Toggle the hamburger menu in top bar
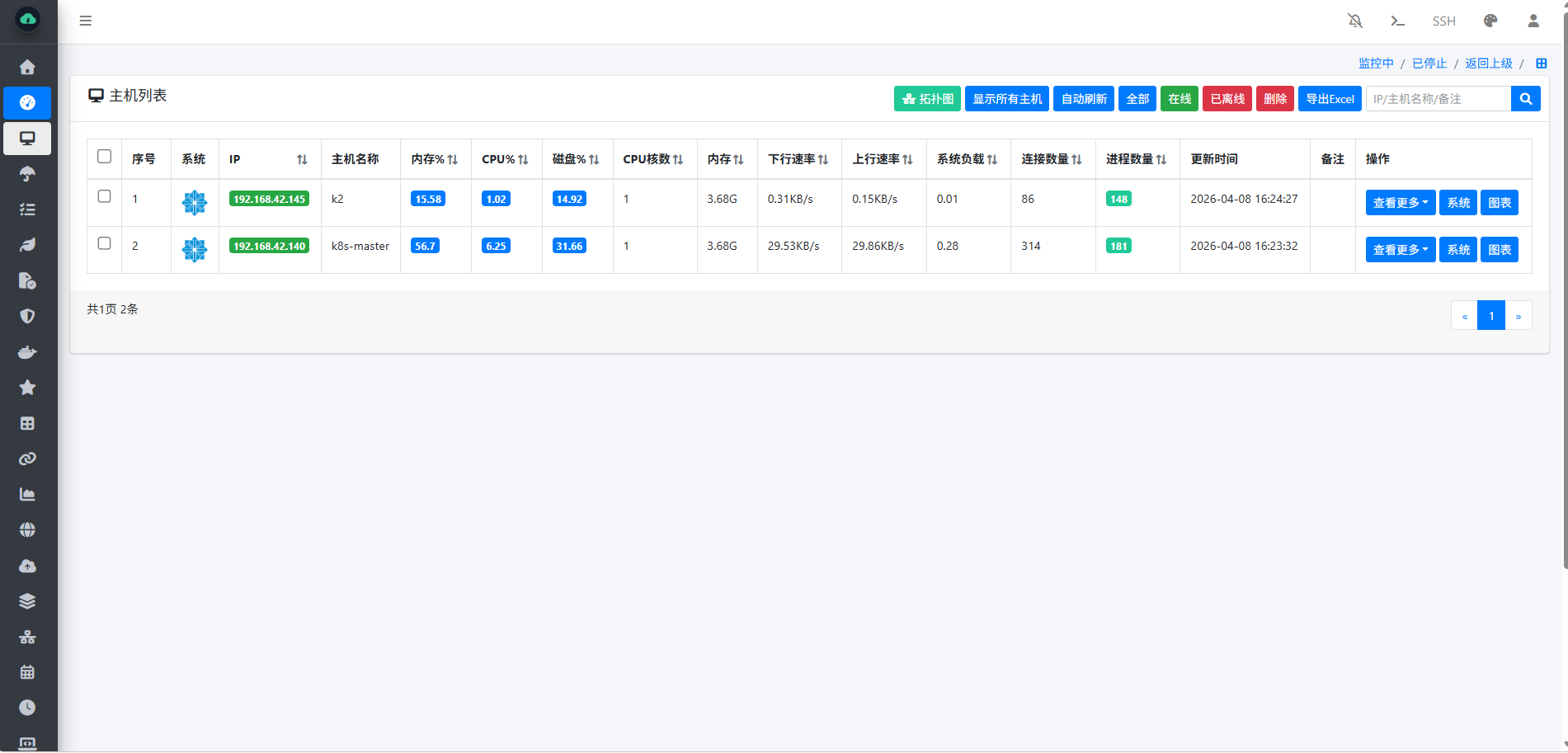 (86, 21)
